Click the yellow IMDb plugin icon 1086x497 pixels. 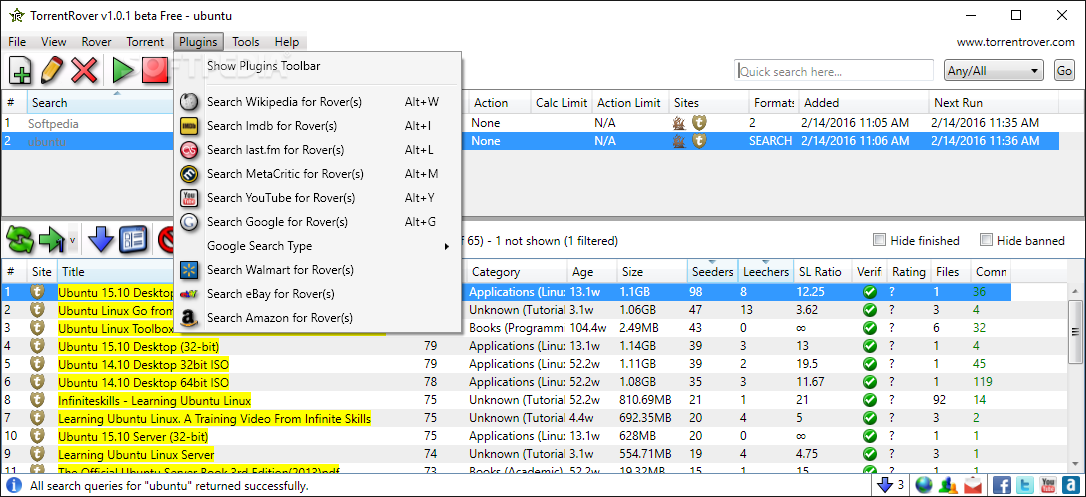tap(189, 126)
